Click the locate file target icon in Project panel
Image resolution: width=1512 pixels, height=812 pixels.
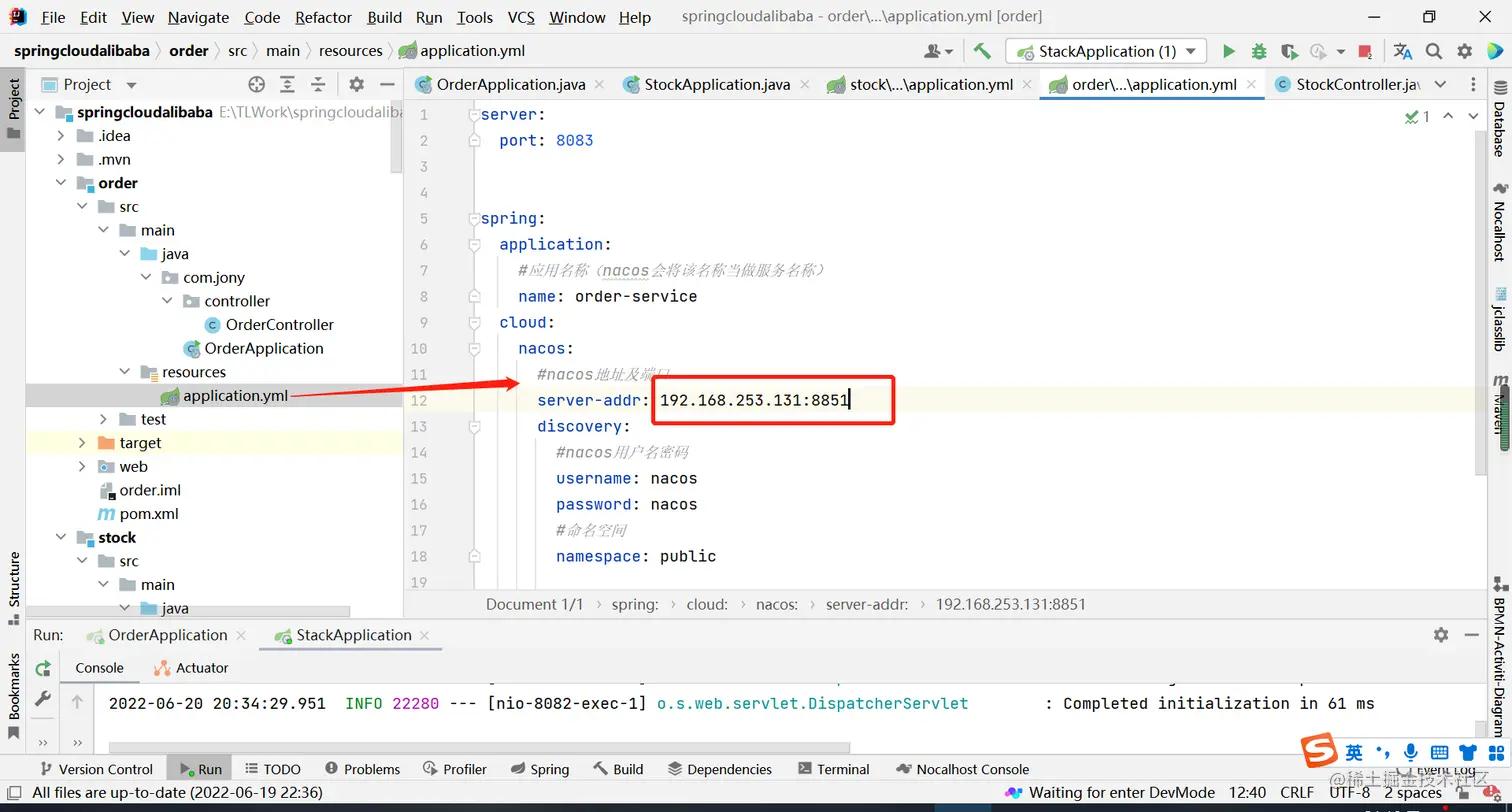point(257,85)
